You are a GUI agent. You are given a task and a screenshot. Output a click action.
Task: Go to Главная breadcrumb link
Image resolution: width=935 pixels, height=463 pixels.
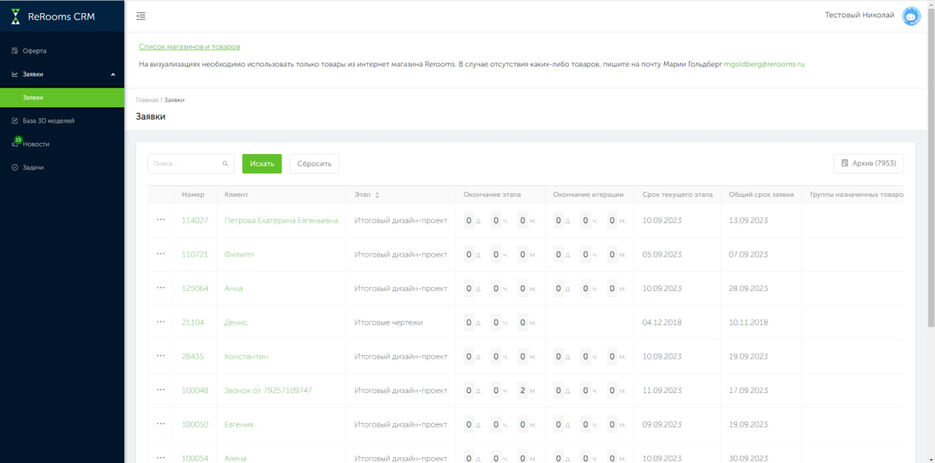pyautogui.click(x=147, y=100)
